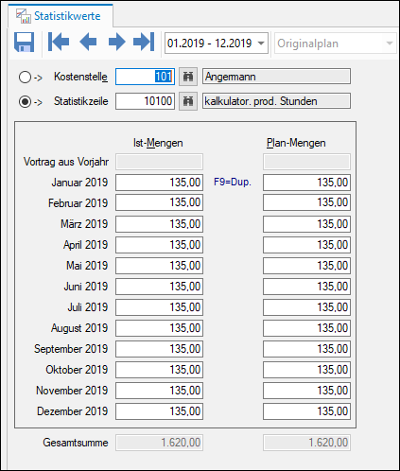Viewport: 400px width, 471px height.
Task: Click Plan-Mengen field for Juli 2019
Action: 307,307
